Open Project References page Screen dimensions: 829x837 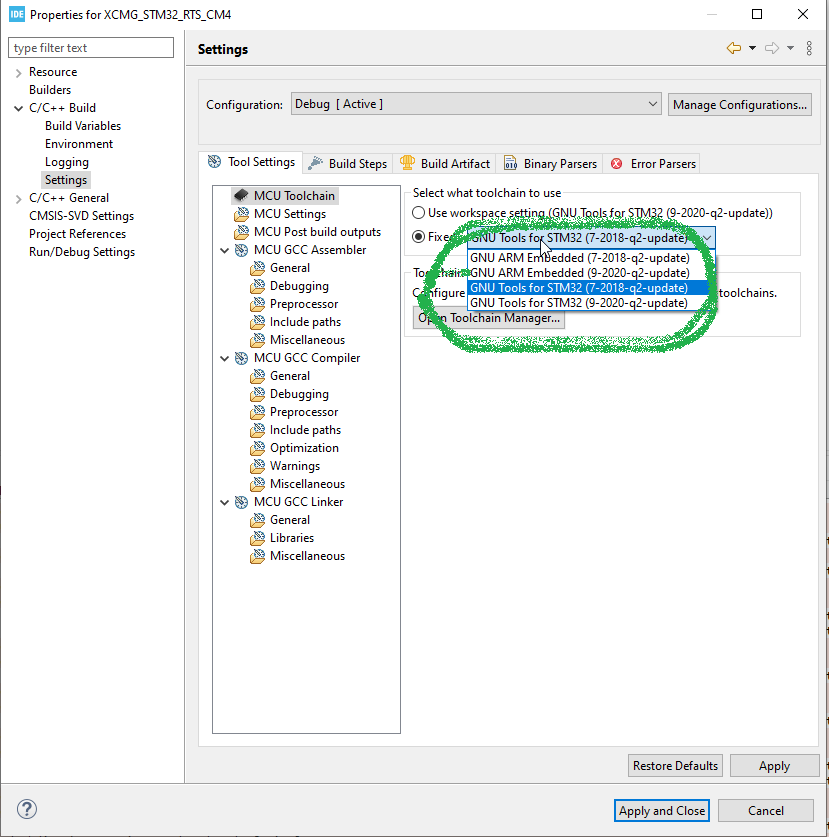pyautogui.click(x=77, y=234)
